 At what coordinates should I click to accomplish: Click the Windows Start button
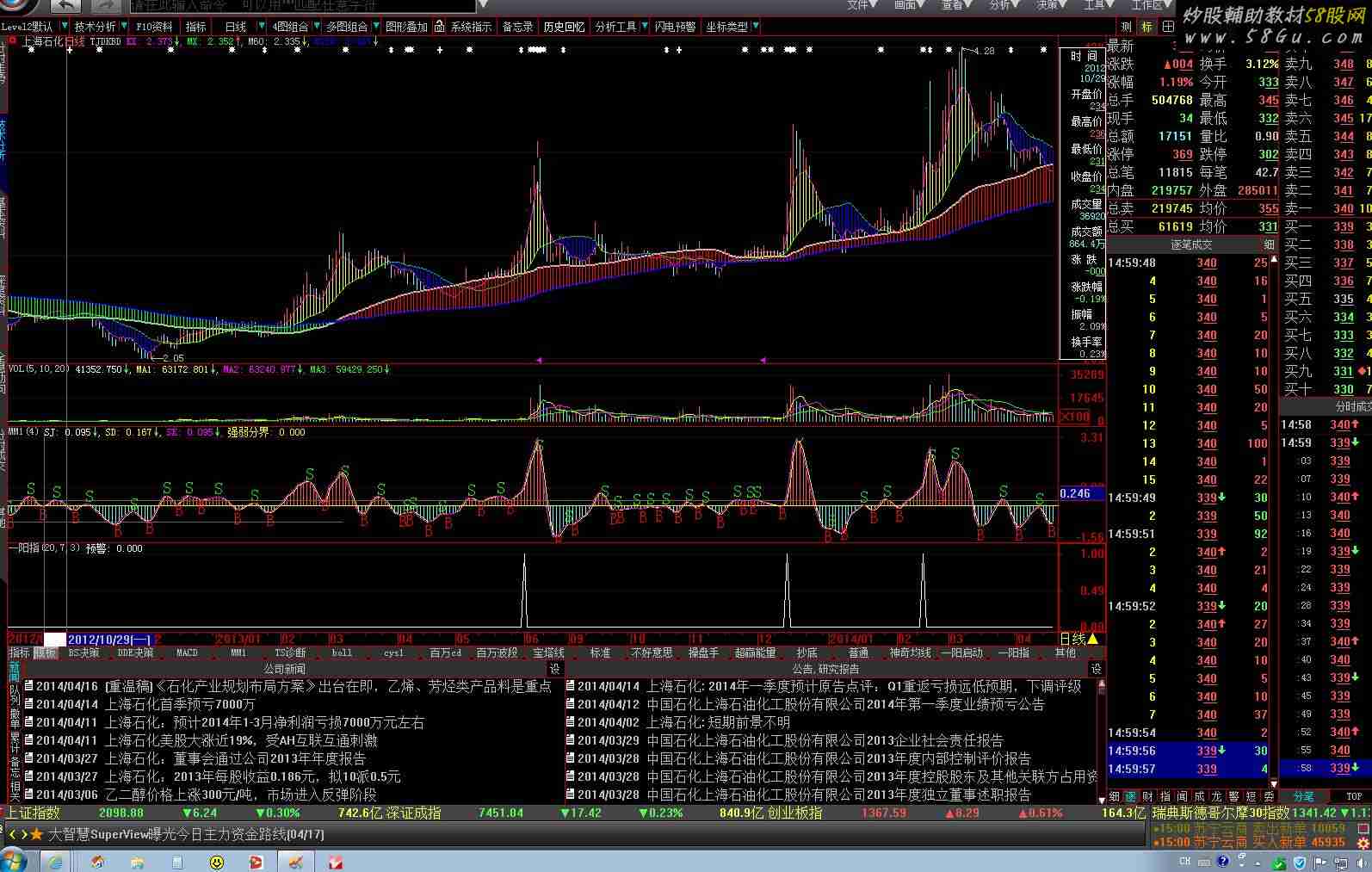point(15,860)
